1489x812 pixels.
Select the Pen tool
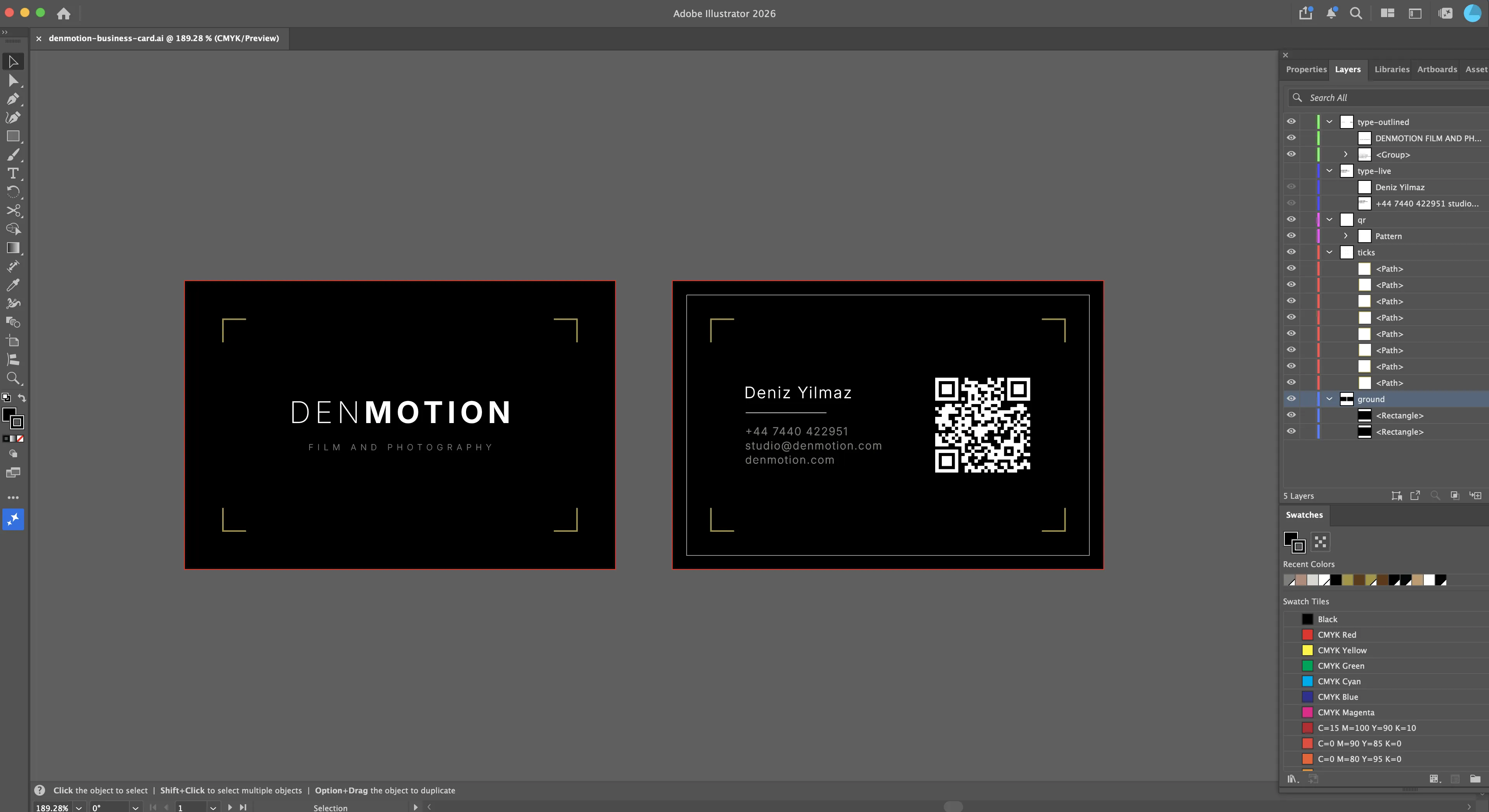(x=13, y=99)
